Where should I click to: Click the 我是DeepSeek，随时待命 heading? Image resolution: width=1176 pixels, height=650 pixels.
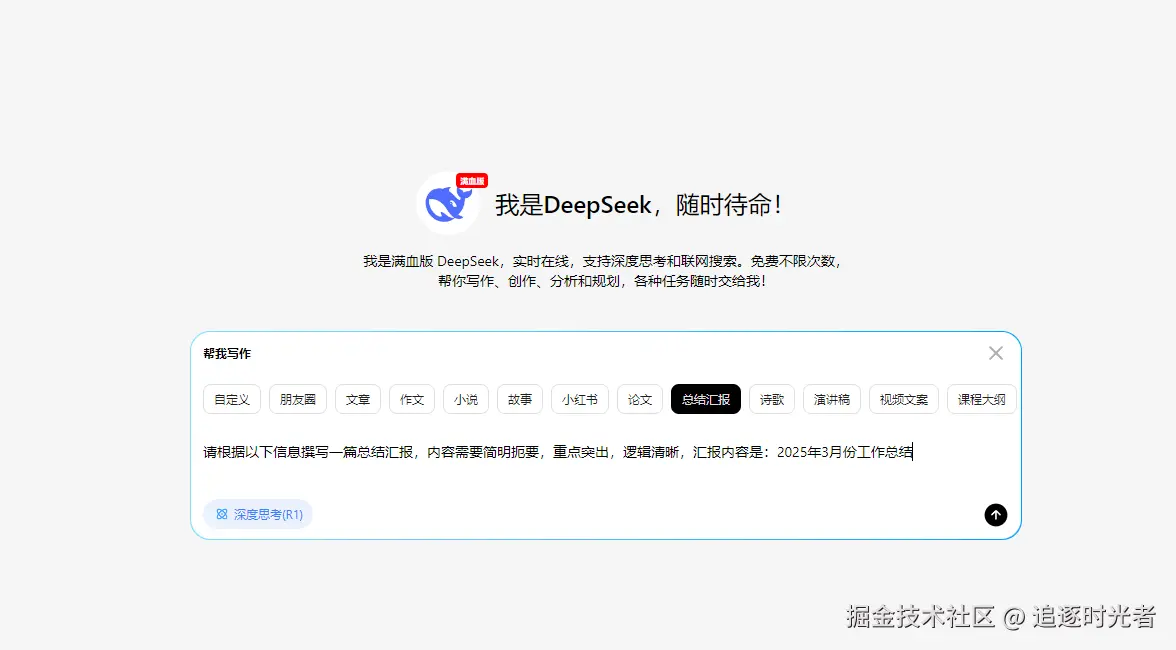pos(638,205)
